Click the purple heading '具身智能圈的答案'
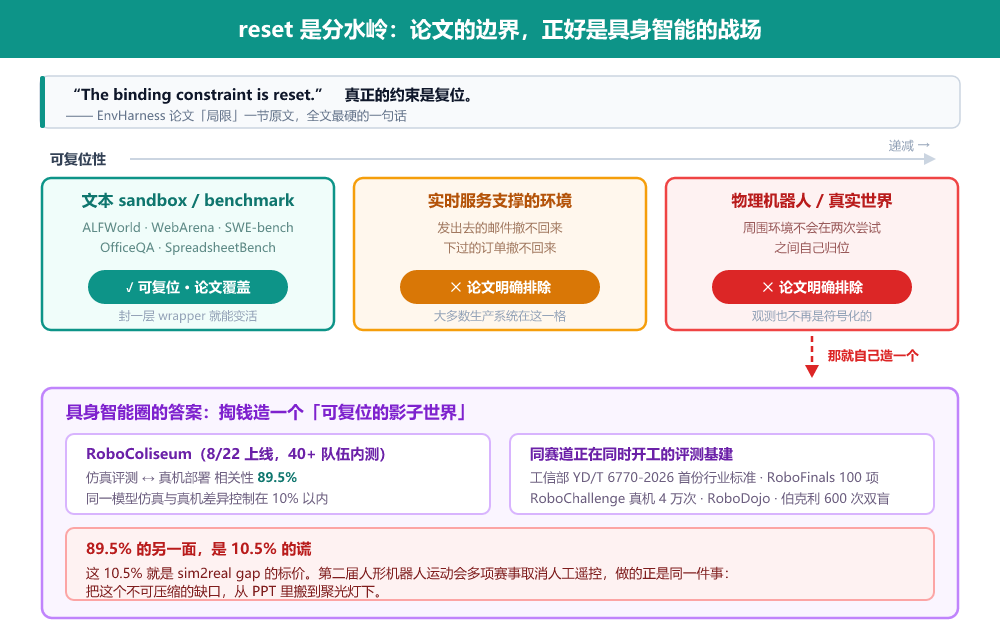This screenshot has height=640, width=1000. [x=135, y=412]
